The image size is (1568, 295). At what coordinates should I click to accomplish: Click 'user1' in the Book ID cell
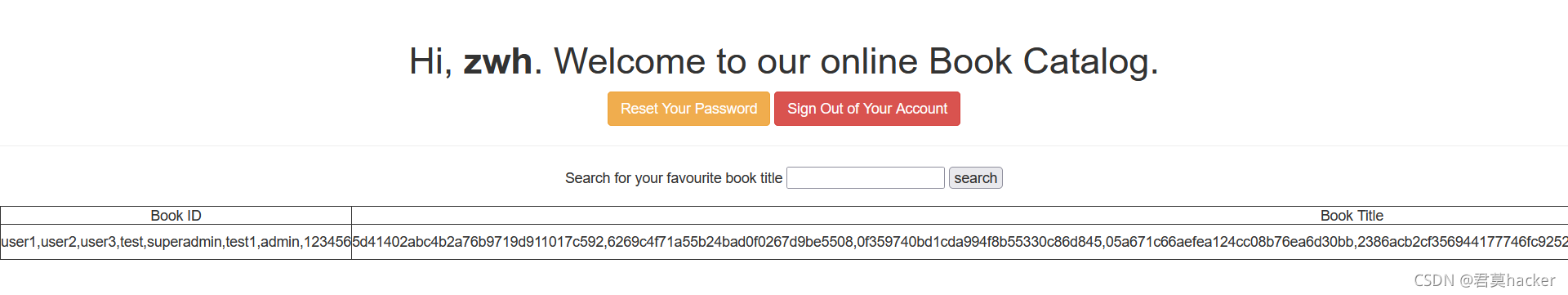pyautogui.click(x=19, y=242)
